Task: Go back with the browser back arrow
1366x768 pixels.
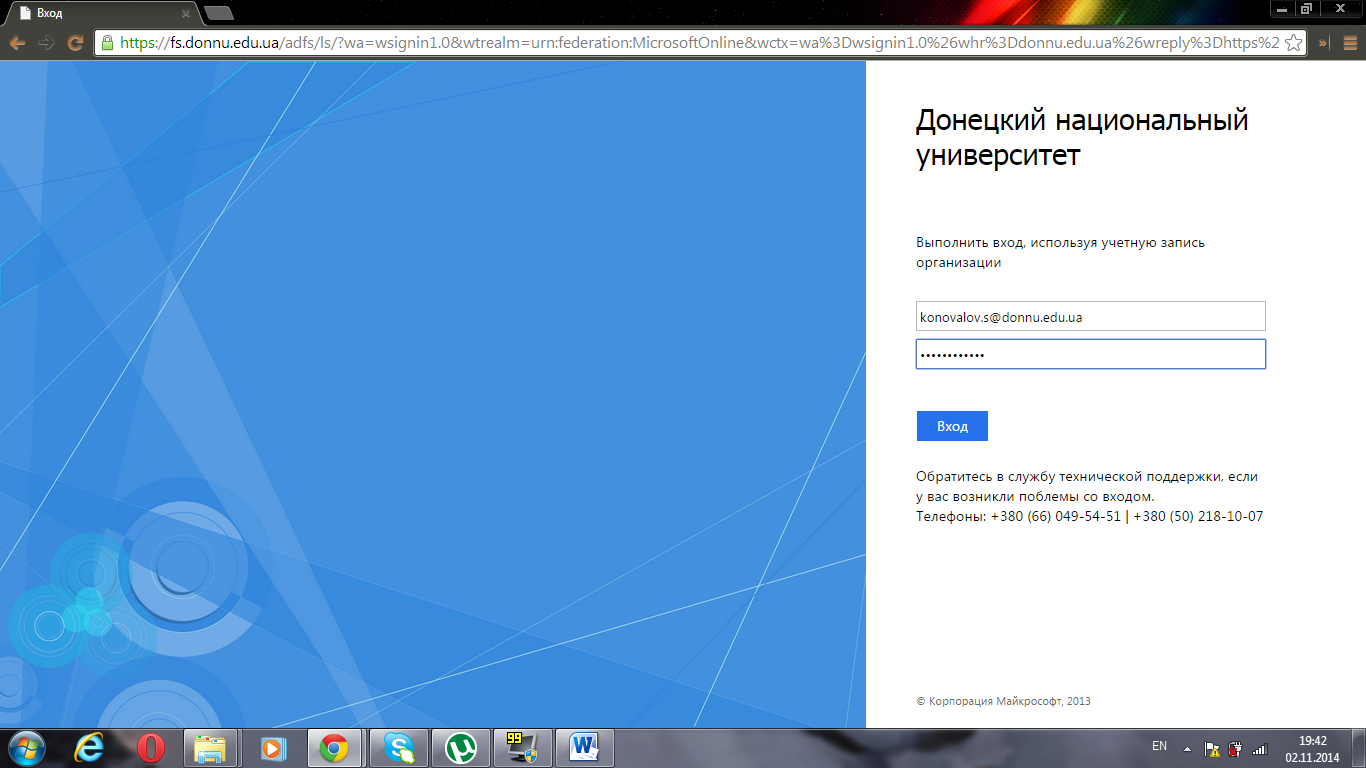Action: (x=17, y=43)
